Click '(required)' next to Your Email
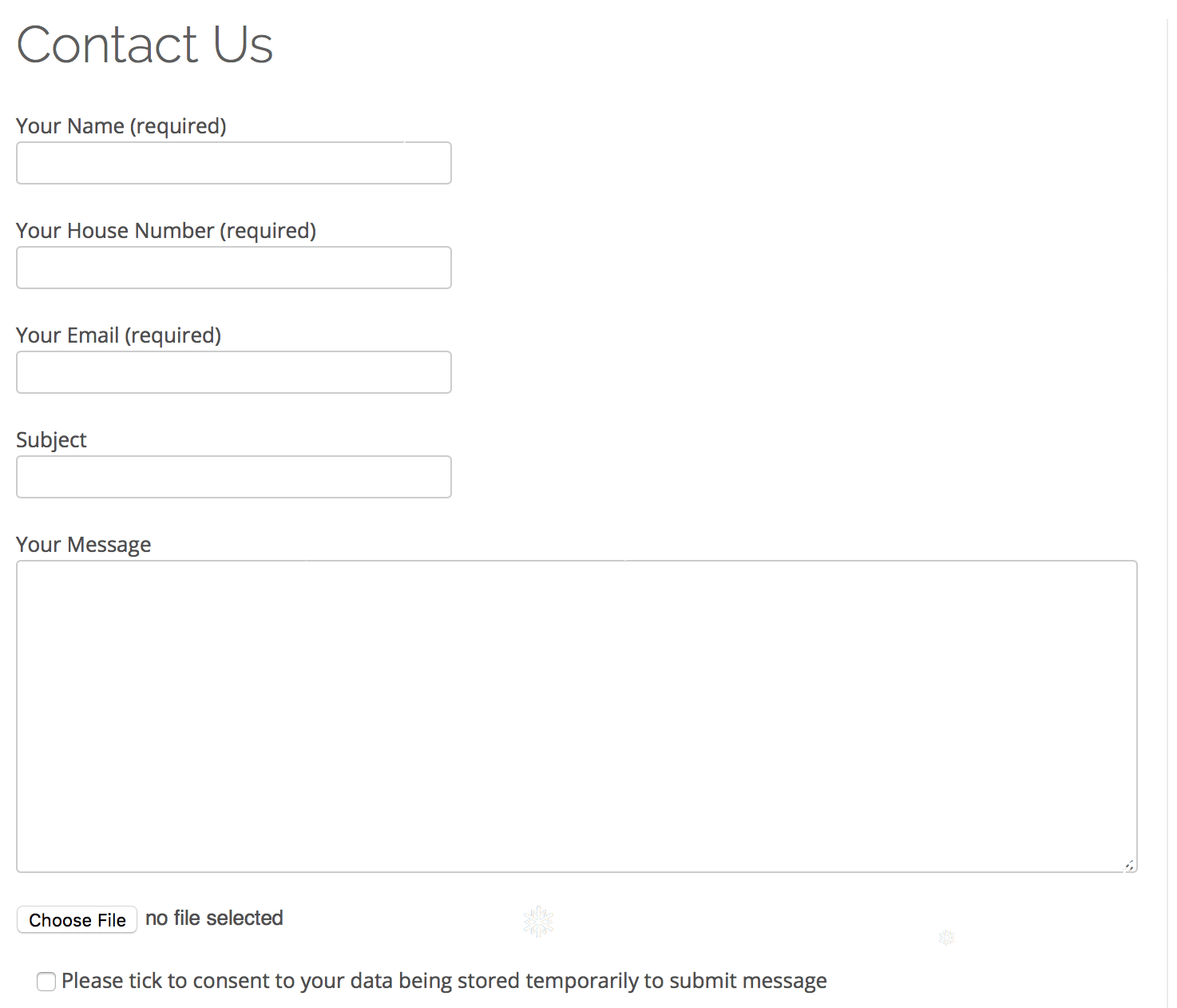 coord(173,335)
